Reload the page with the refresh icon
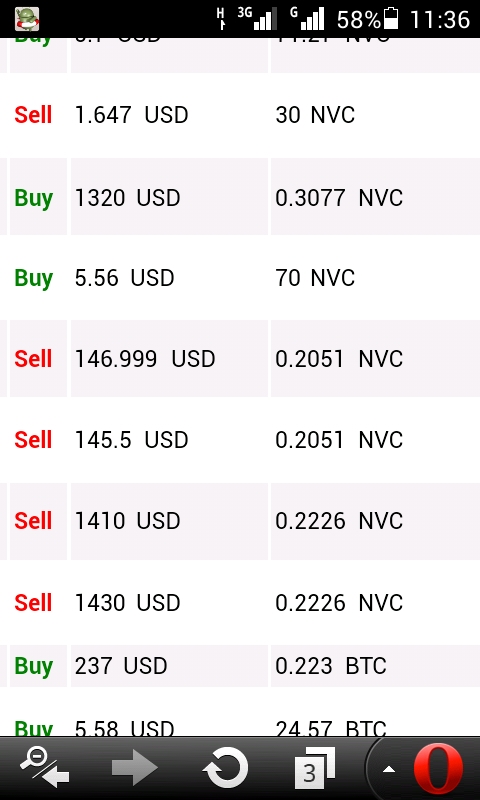Screen dimensions: 480x800 tap(225, 767)
